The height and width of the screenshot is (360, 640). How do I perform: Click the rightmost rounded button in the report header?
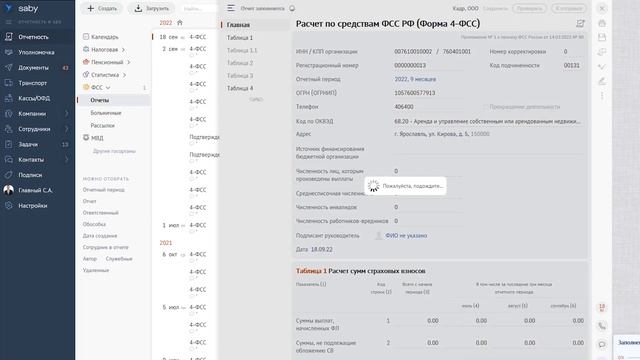(569, 8)
